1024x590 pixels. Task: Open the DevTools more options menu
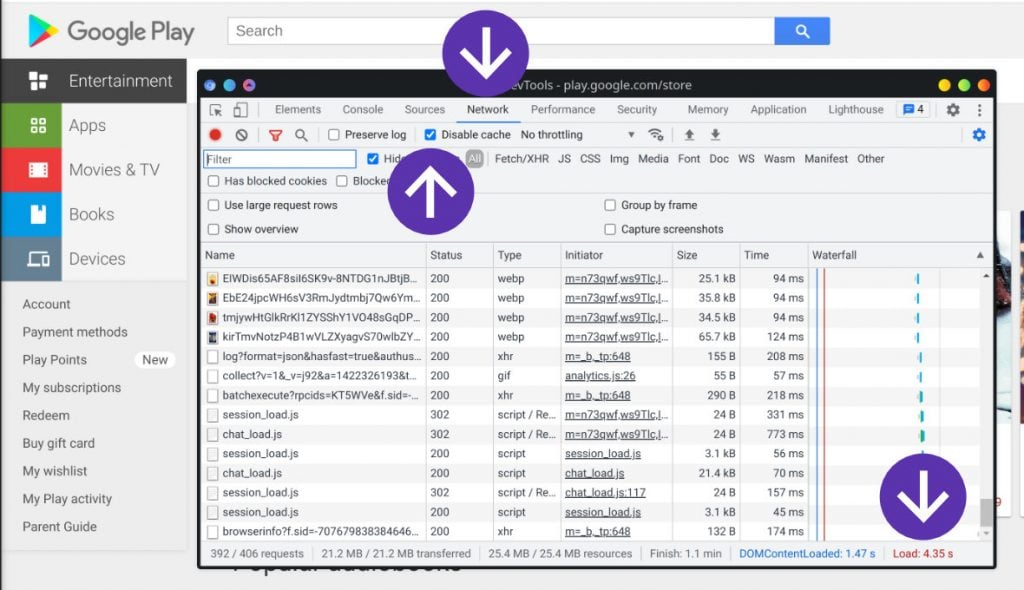coord(979,110)
